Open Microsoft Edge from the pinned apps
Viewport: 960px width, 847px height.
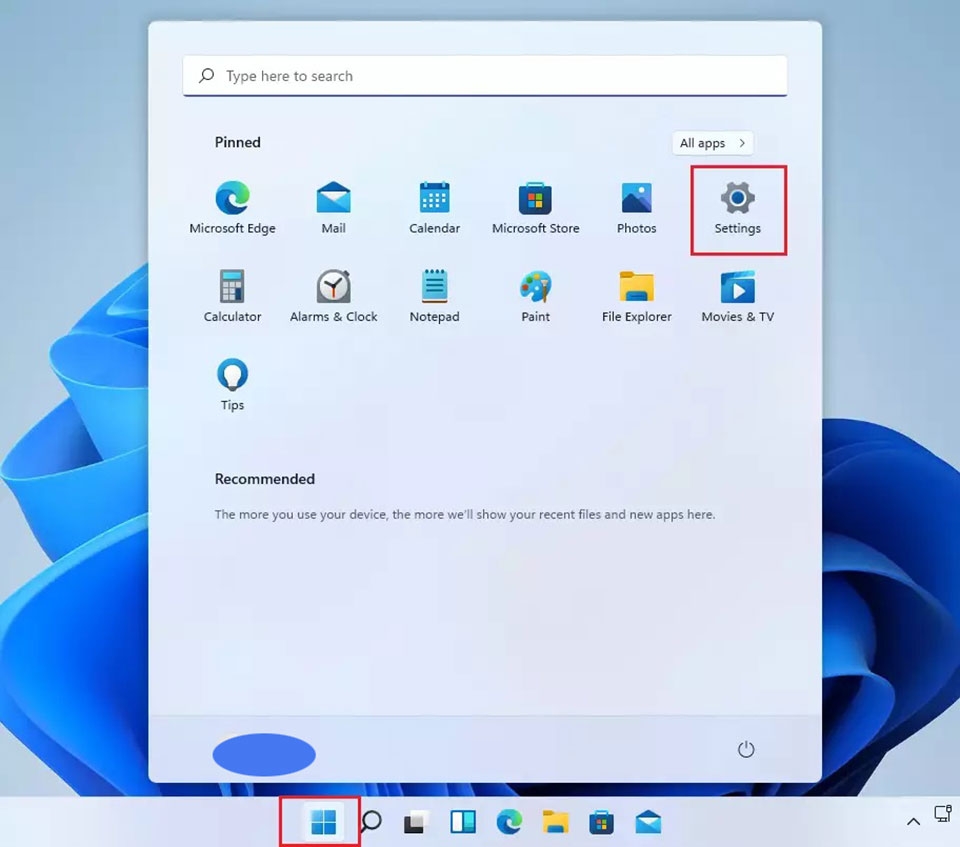click(232, 199)
